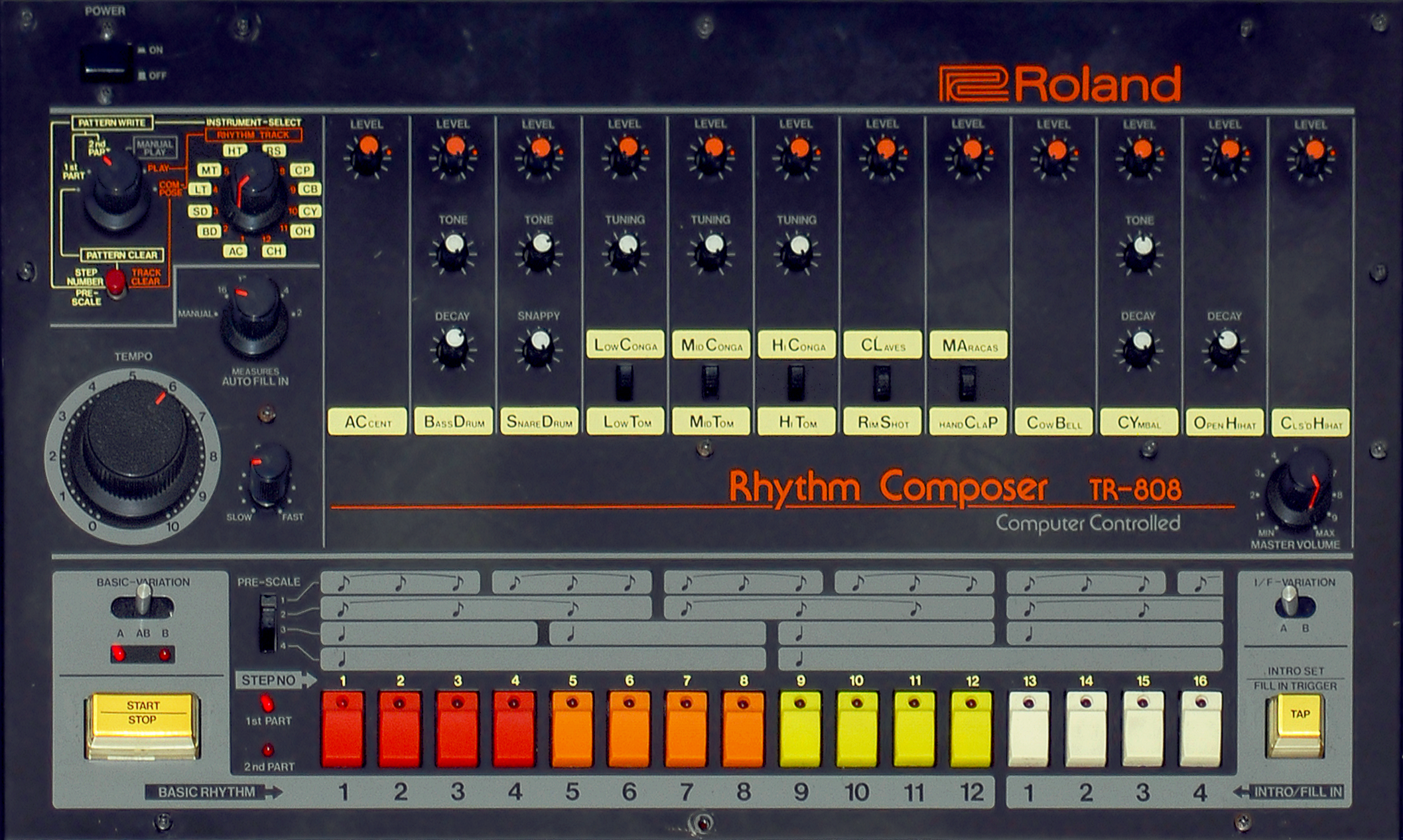The height and width of the screenshot is (840, 1403).
Task: Toggle the I/F Variation A/B switch
Action: [x=1290, y=603]
